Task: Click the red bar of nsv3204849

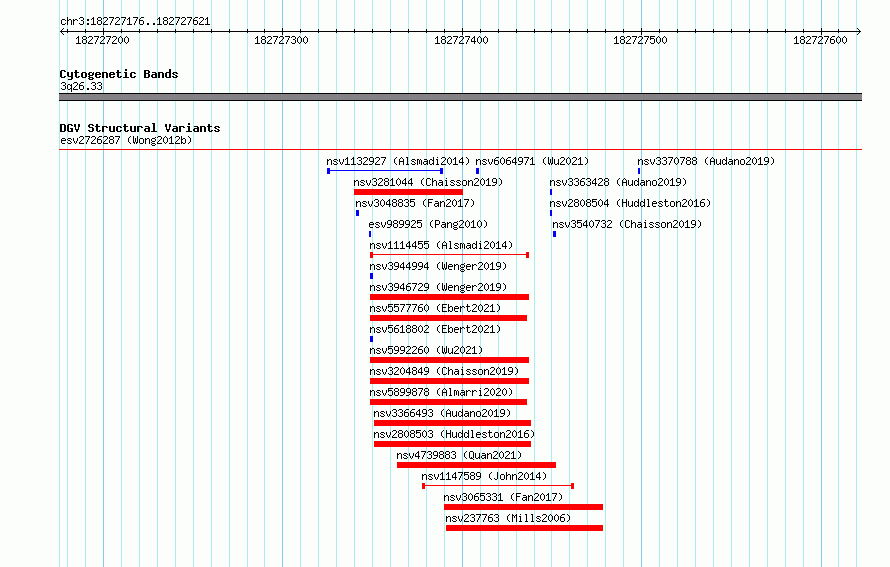Action: [449, 381]
